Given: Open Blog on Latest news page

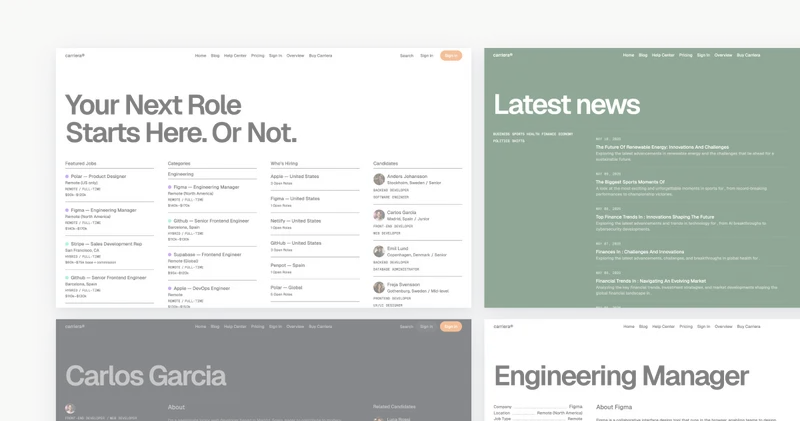Looking at the screenshot, I should (x=643, y=55).
